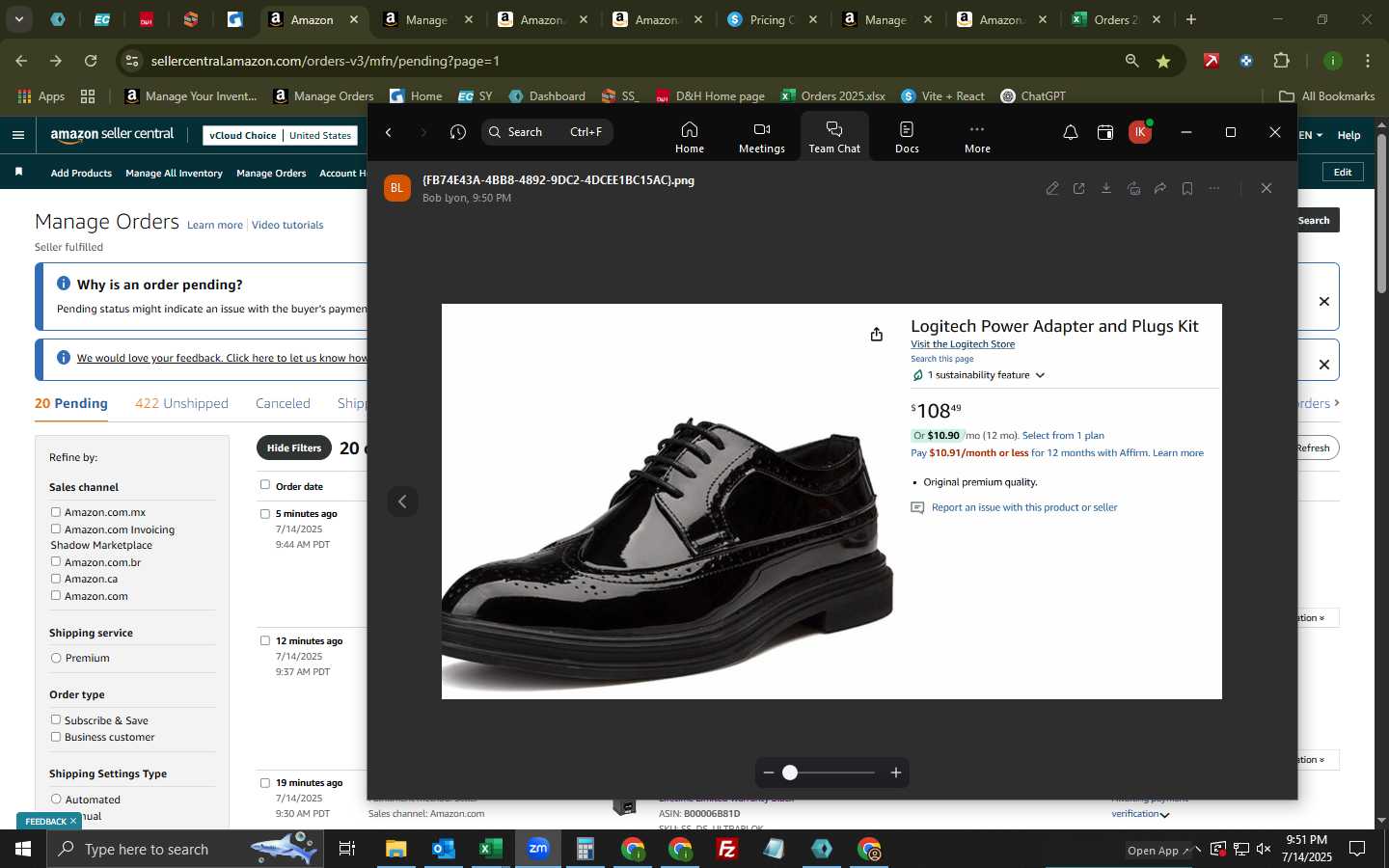
Task: Select the 5 minutes ago order checkbox
Action: pyautogui.click(x=265, y=514)
